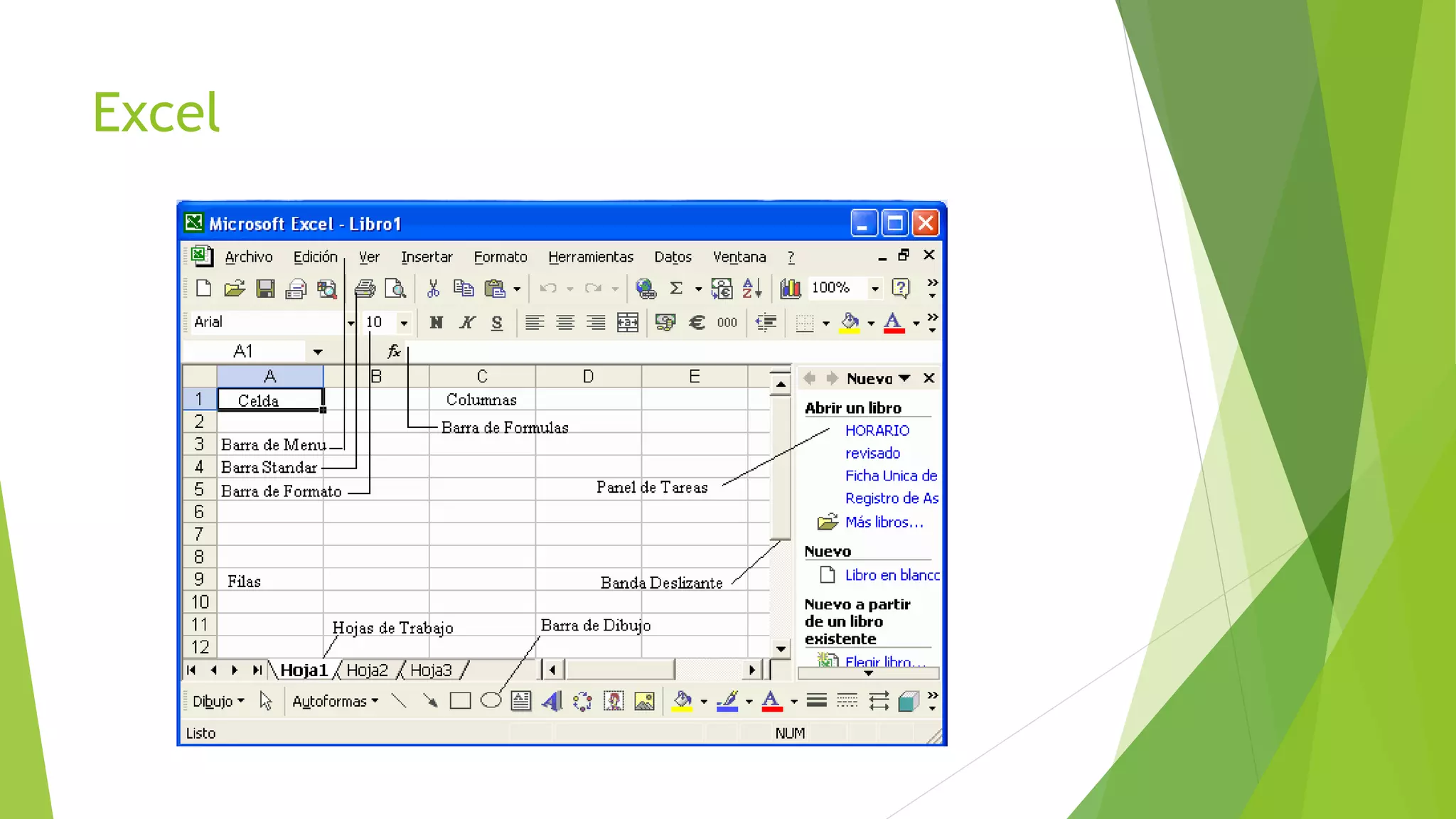Click the Más libros... link
Image resolution: width=1456 pixels, height=819 pixels.
tap(884, 522)
